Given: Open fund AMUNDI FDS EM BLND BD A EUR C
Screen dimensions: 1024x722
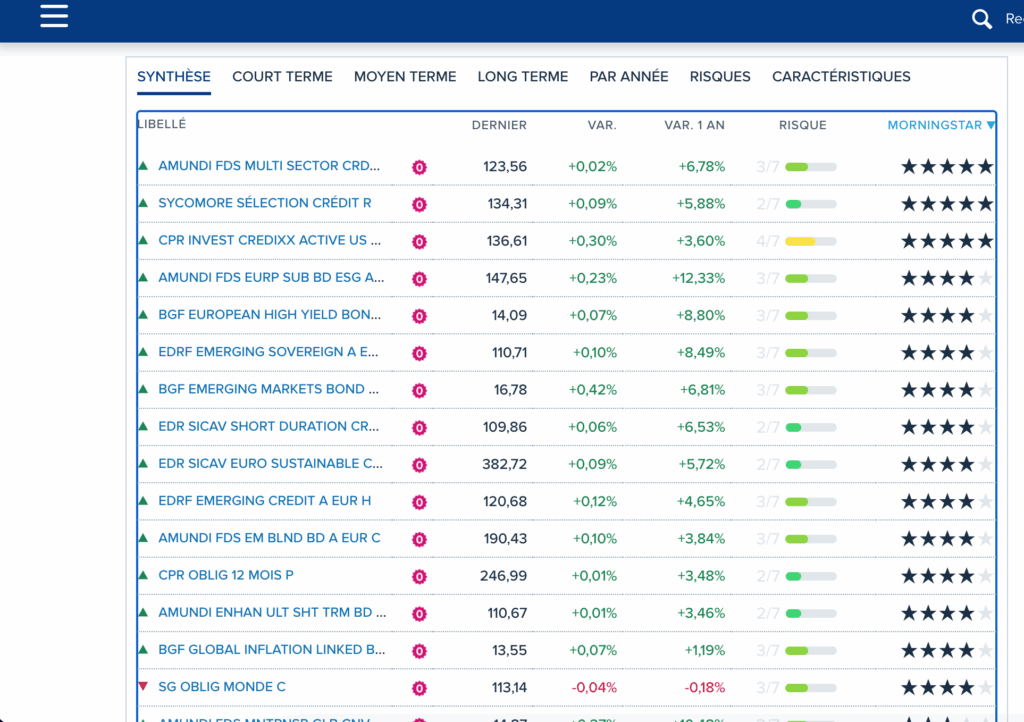Looking at the screenshot, I should click(269, 538).
